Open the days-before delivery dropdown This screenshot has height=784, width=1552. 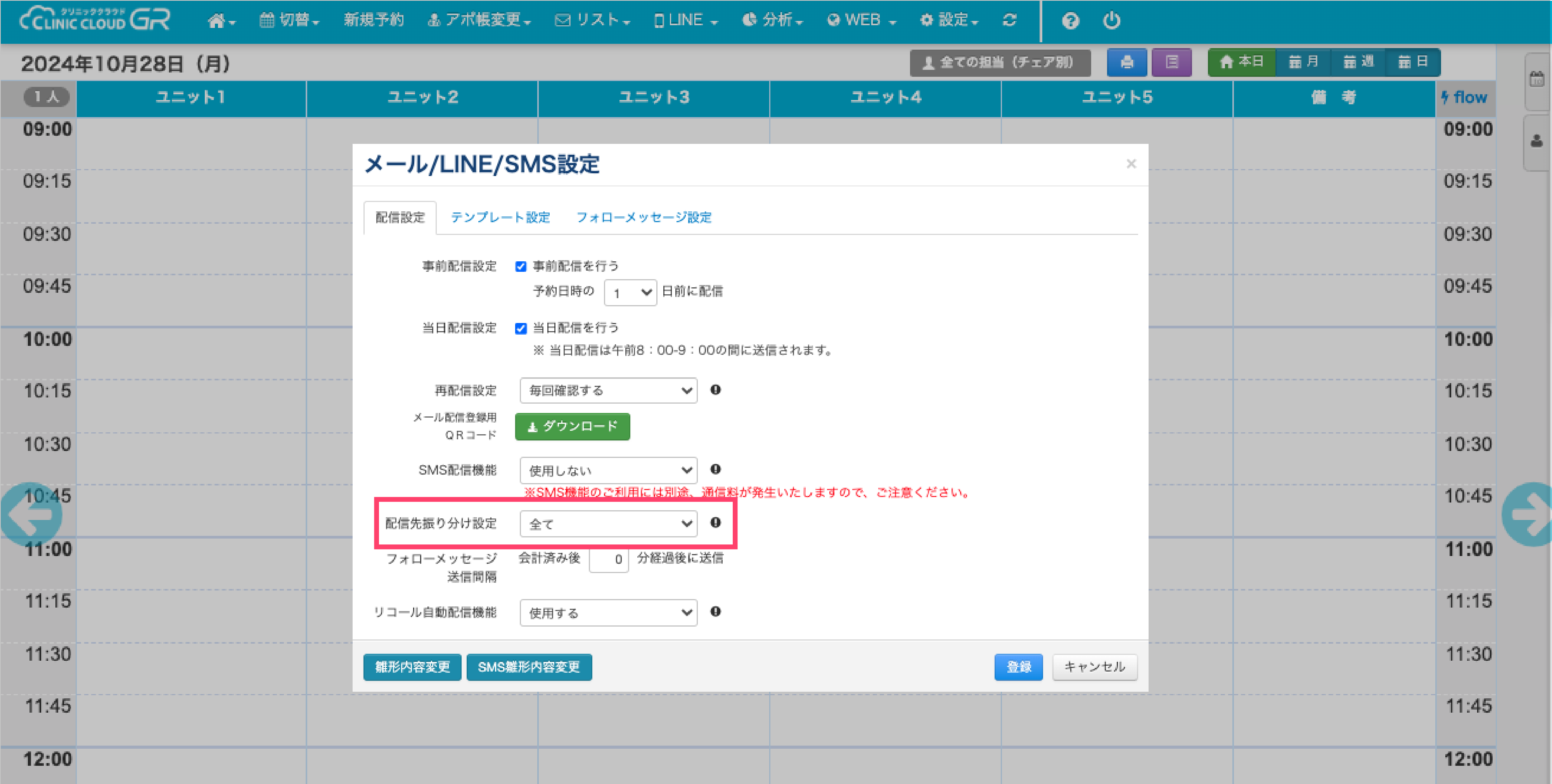[x=630, y=293]
